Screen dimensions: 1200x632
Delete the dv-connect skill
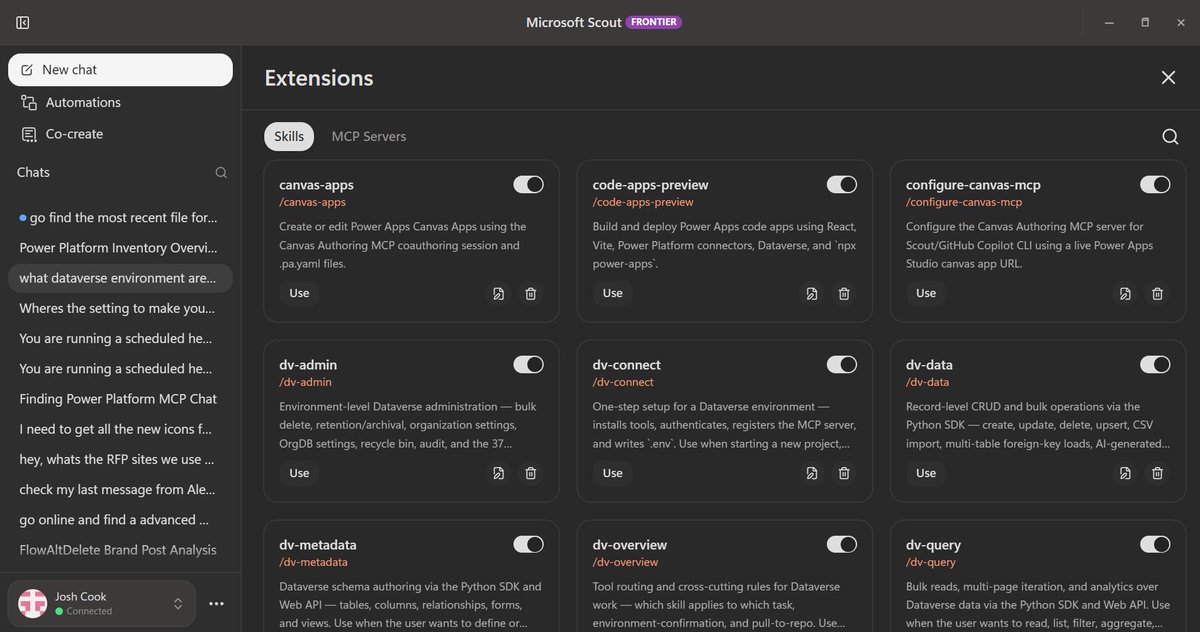[844, 473]
